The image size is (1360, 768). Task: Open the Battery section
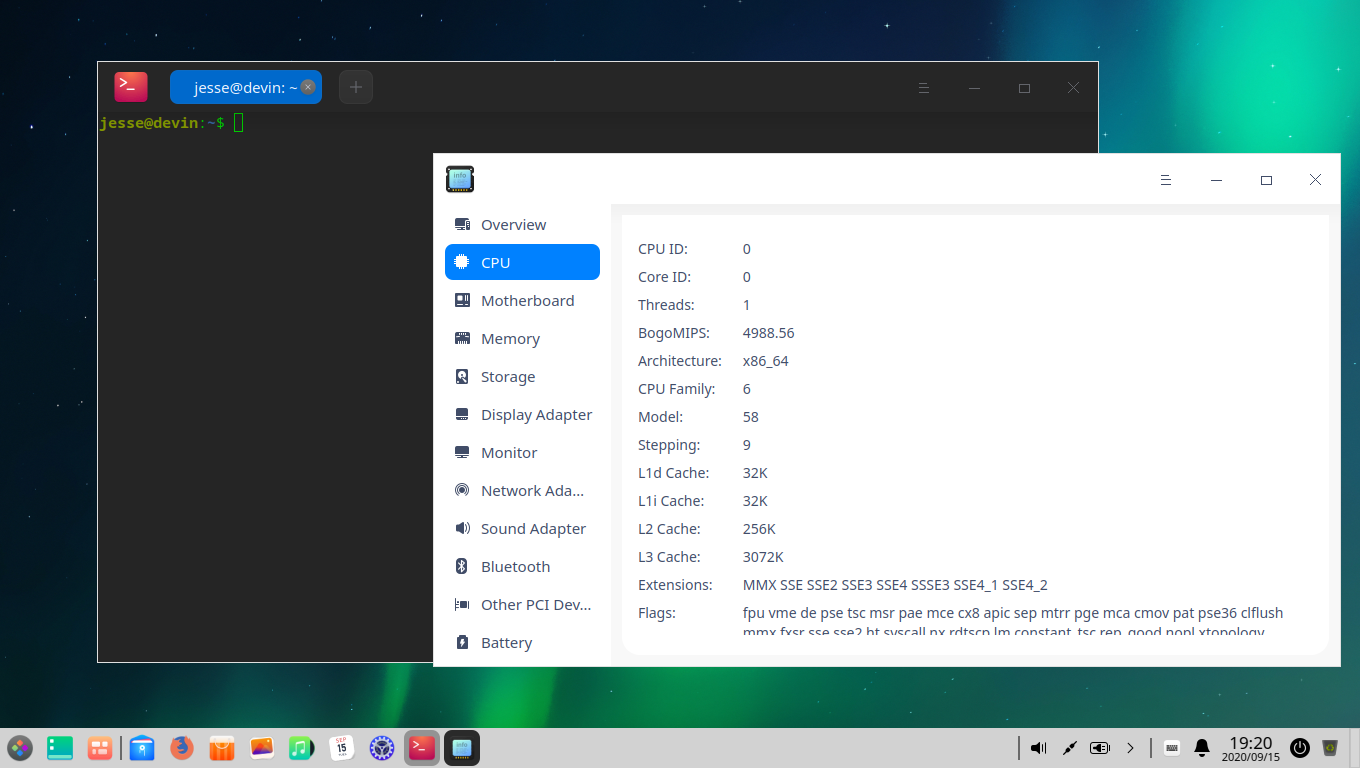coord(522,642)
